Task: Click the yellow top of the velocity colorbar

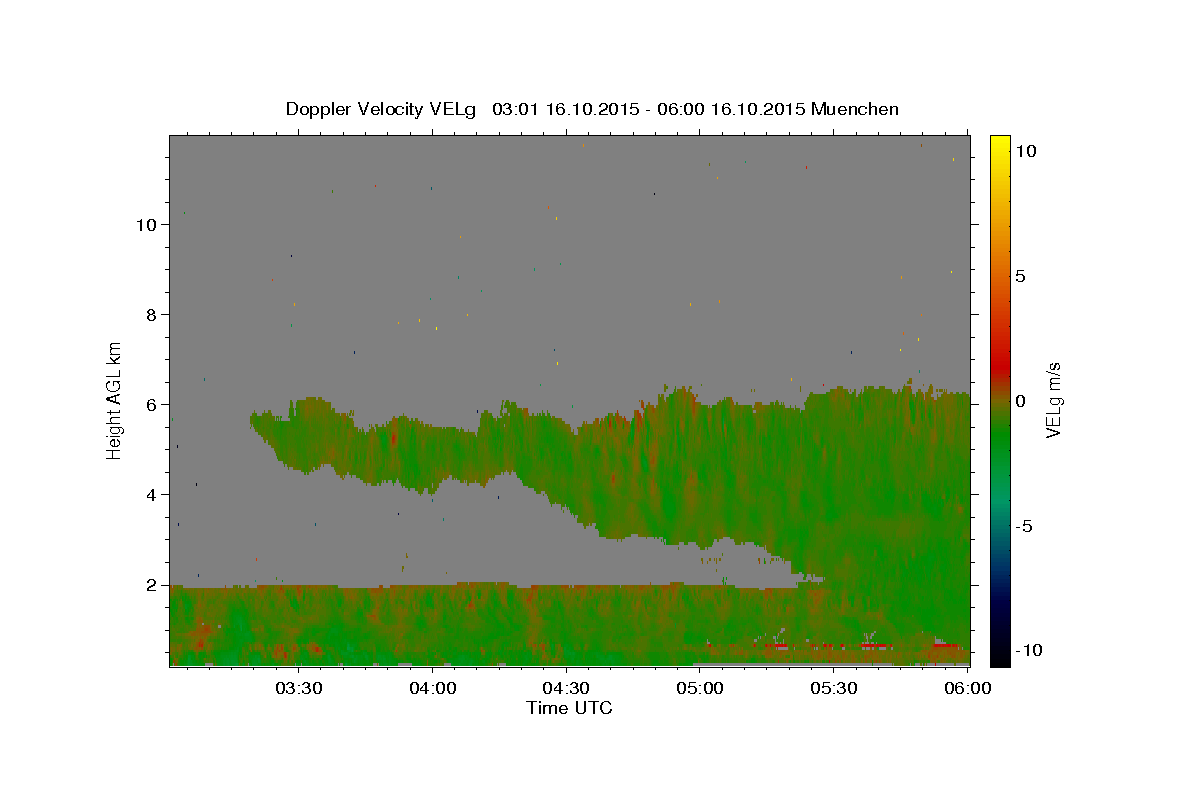Action: [999, 145]
